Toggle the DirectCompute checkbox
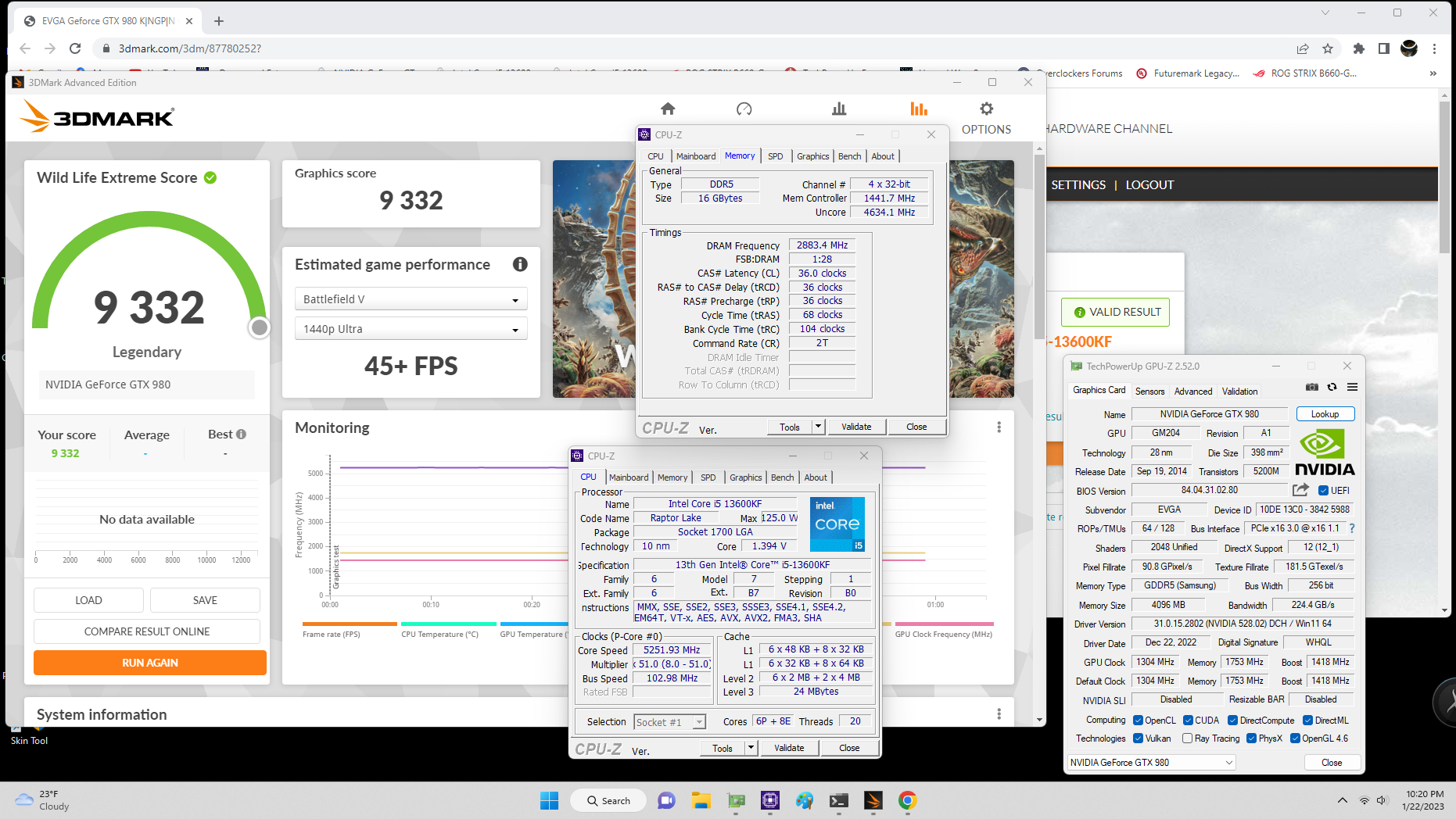1456x819 pixels. [1232, 721]
